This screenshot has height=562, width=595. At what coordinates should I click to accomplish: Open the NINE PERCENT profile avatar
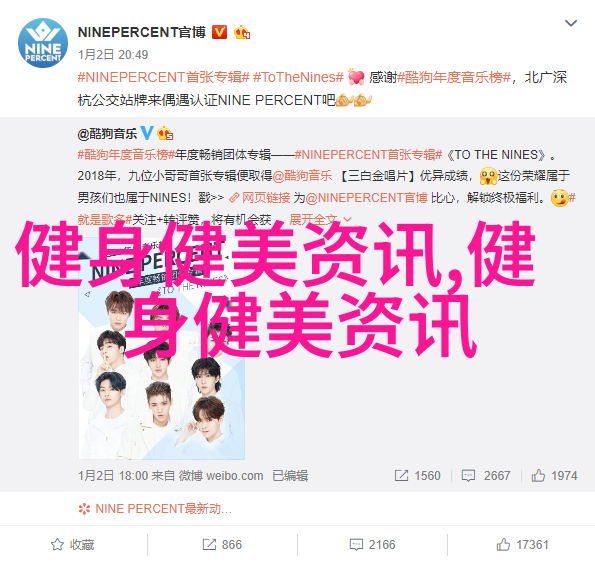pyautogui.click(x=43, y=43)
